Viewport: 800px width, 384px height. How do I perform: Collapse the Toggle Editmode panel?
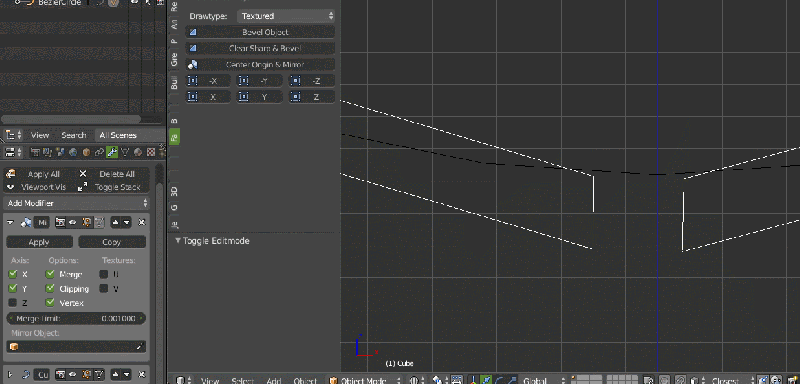[x=178, y=240]
